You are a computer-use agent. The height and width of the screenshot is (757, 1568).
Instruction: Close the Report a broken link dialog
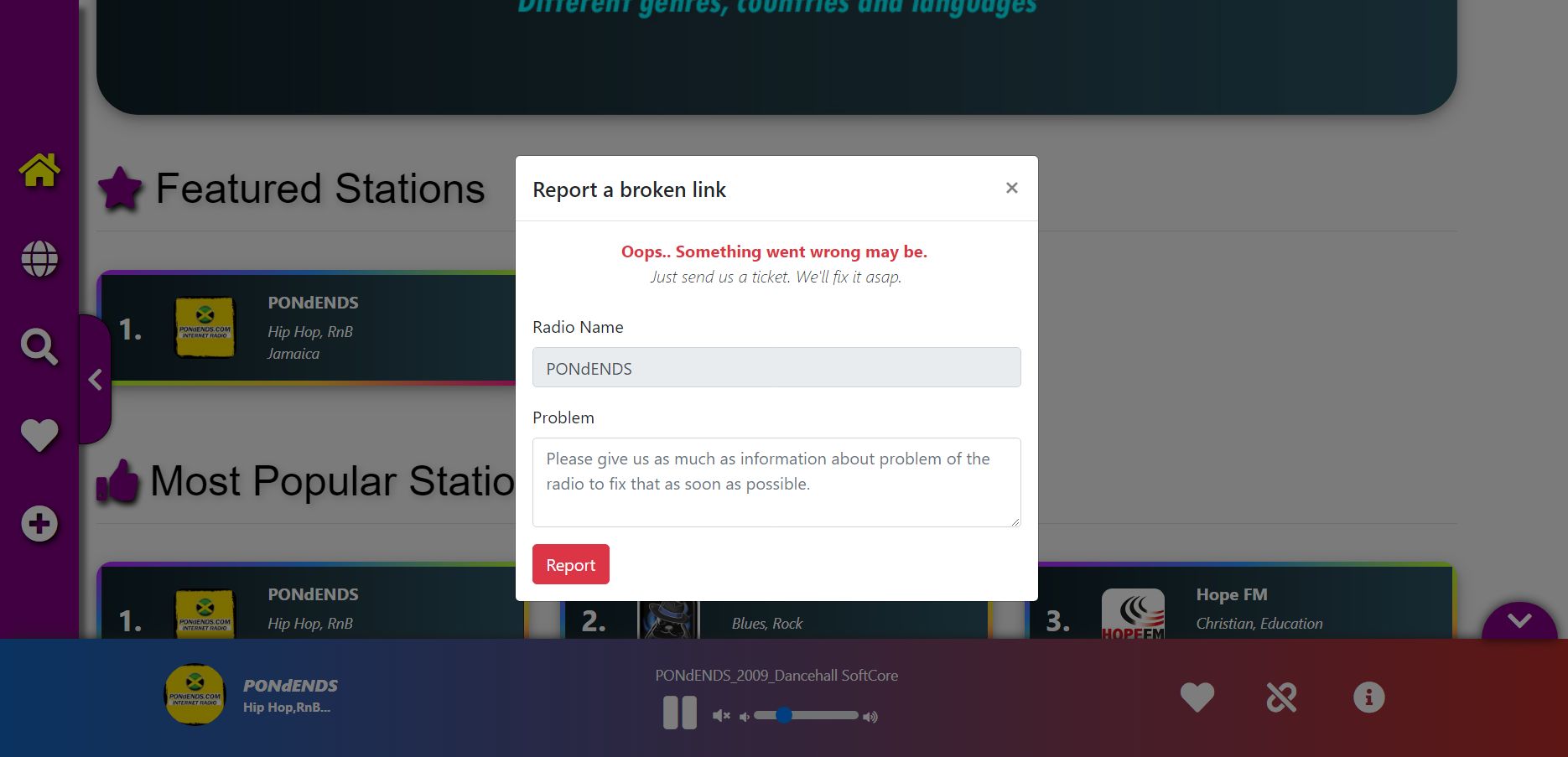[x=1012, y=188]
